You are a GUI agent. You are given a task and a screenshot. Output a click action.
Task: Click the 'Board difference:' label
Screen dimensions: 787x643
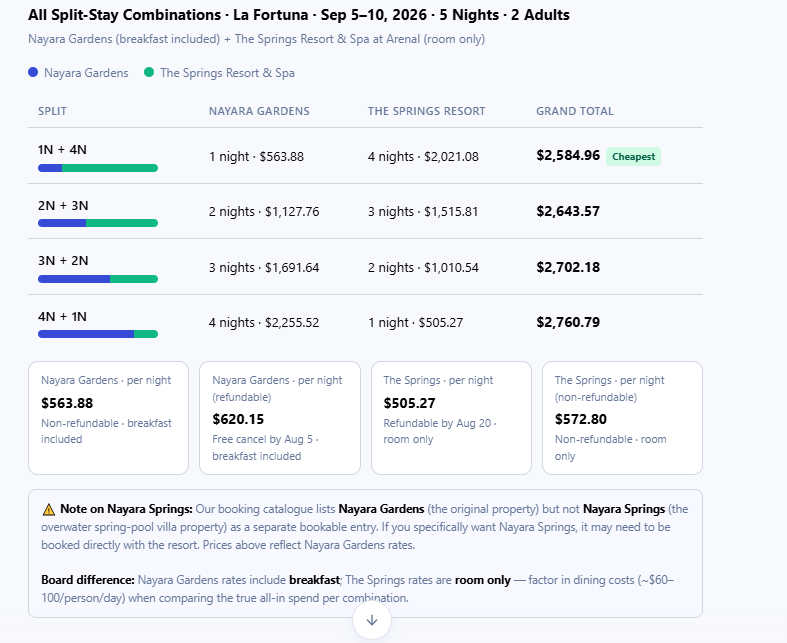[88, 580]
